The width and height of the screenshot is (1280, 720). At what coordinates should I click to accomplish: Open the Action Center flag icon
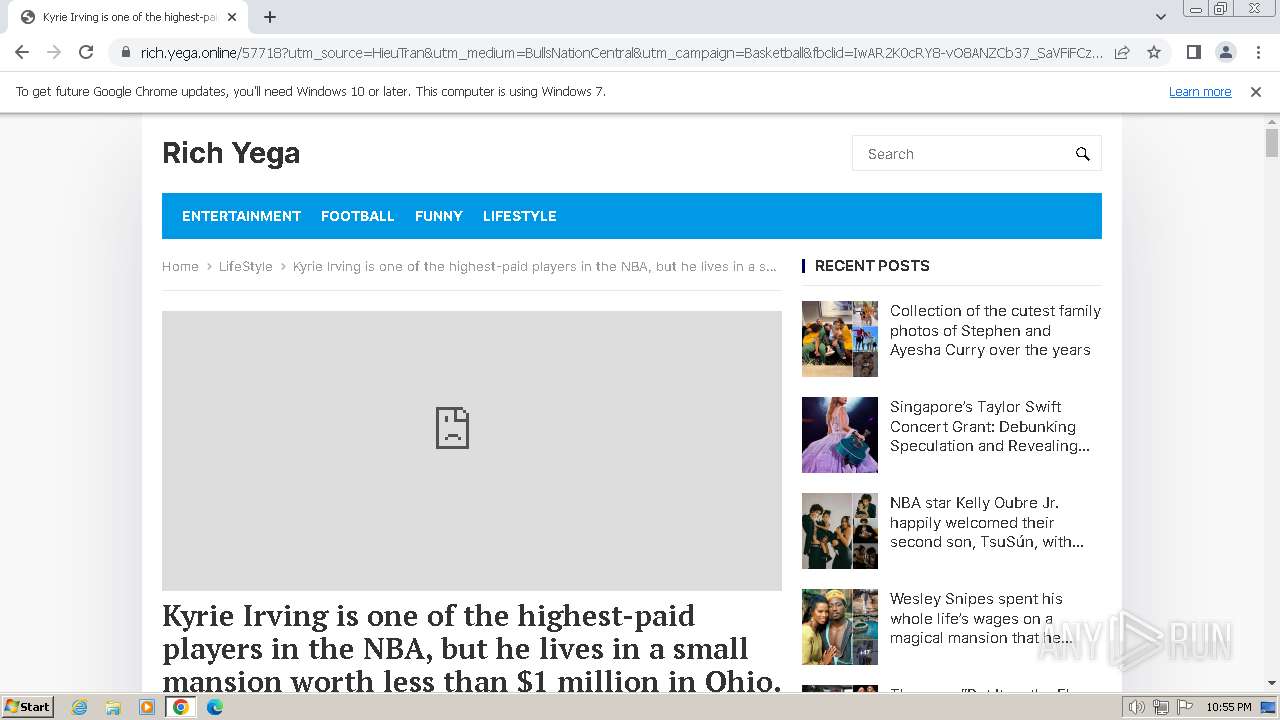pyautogui.click(x=1185, y=707)
